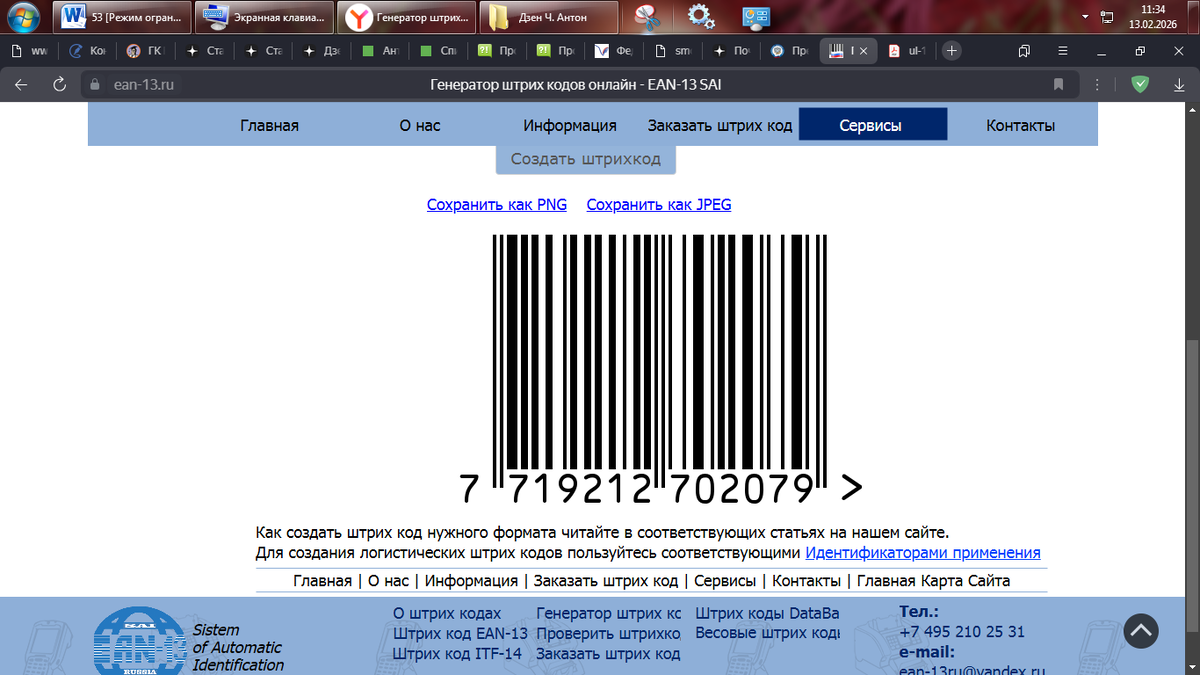Click О нас in the bottom text menu
1200x675 pixels.
point(388,581)
